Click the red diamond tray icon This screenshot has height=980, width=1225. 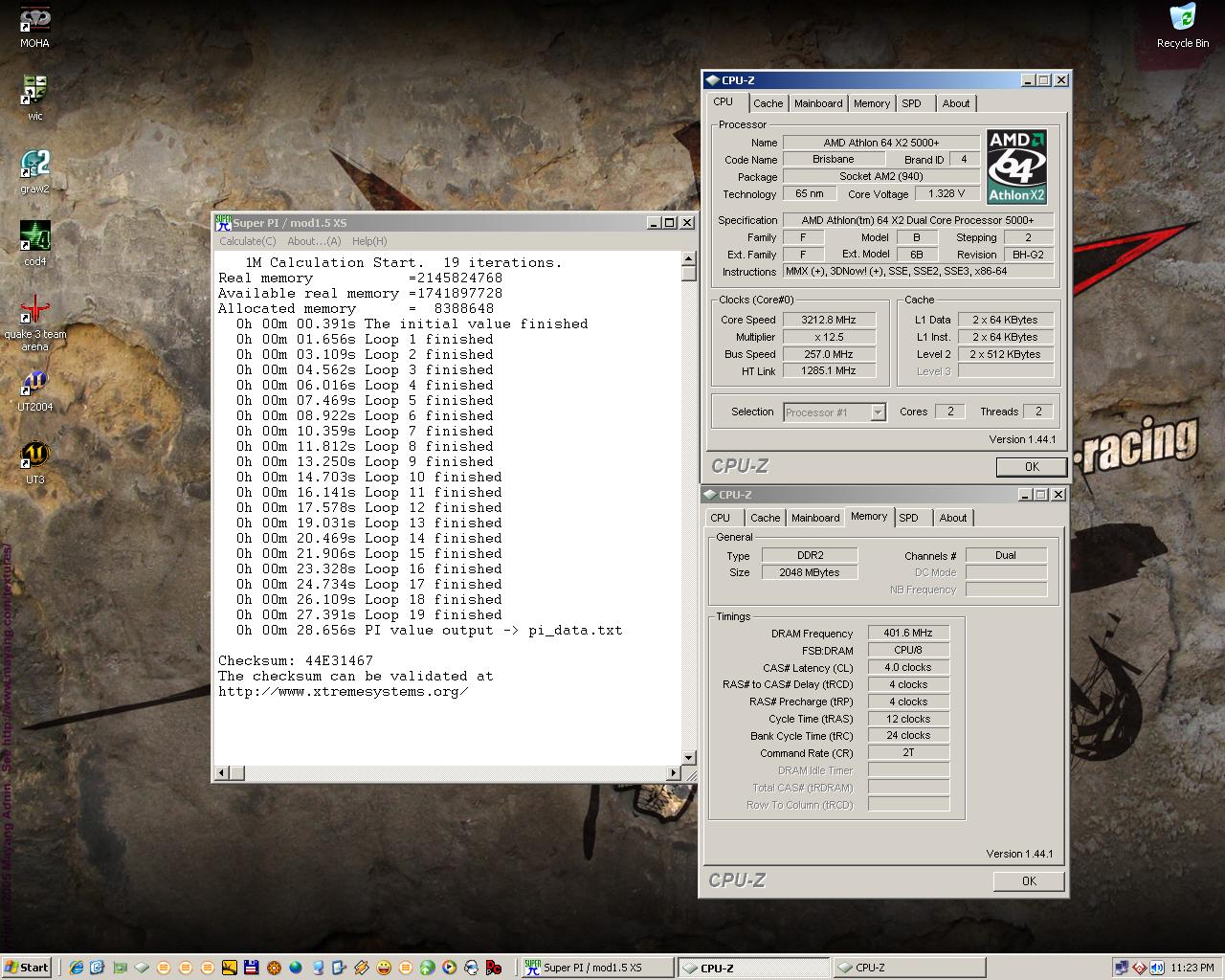(1139, 968)
